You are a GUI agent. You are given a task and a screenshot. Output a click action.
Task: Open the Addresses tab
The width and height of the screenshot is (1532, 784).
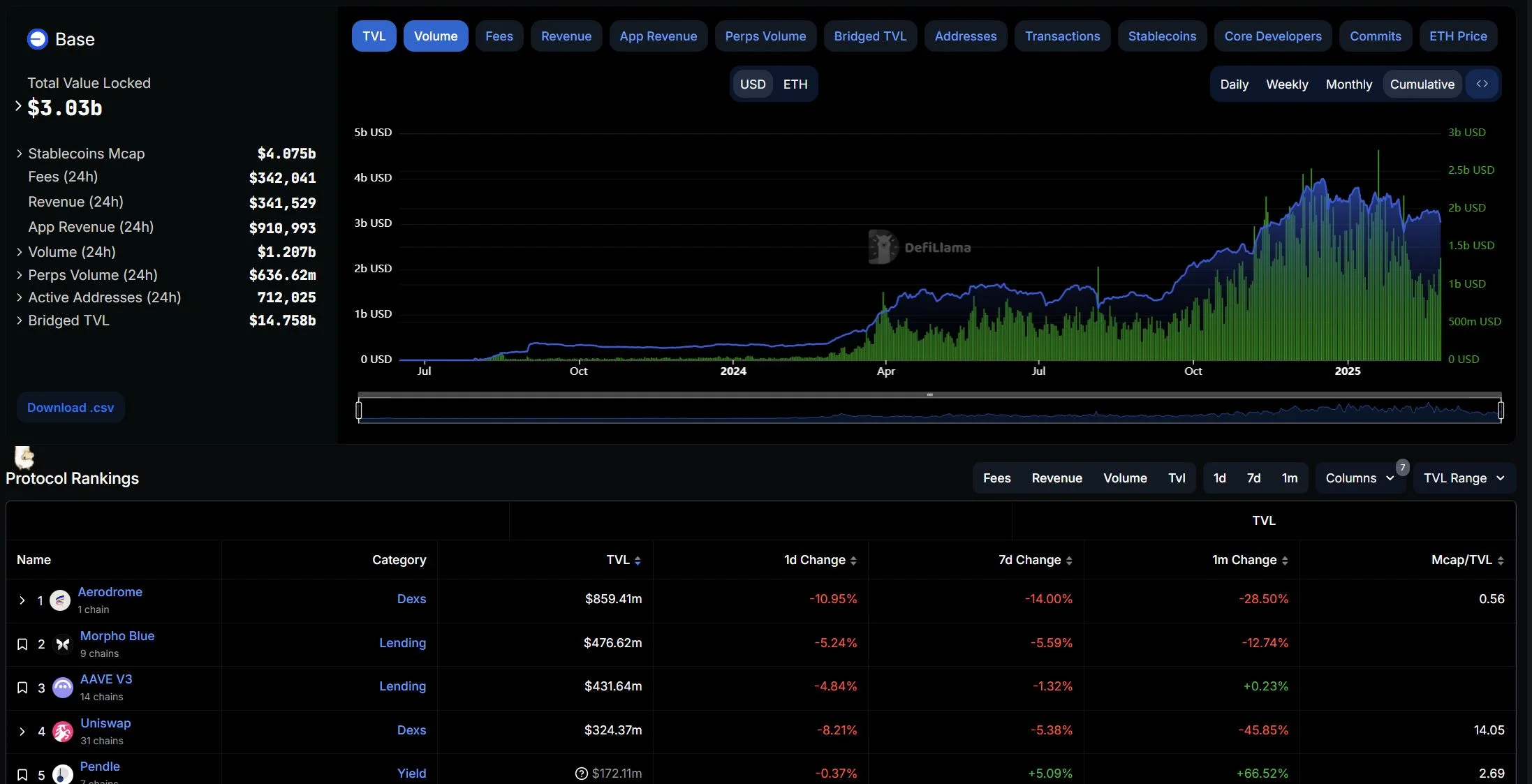pyautogui.click(x=966, y=36)
